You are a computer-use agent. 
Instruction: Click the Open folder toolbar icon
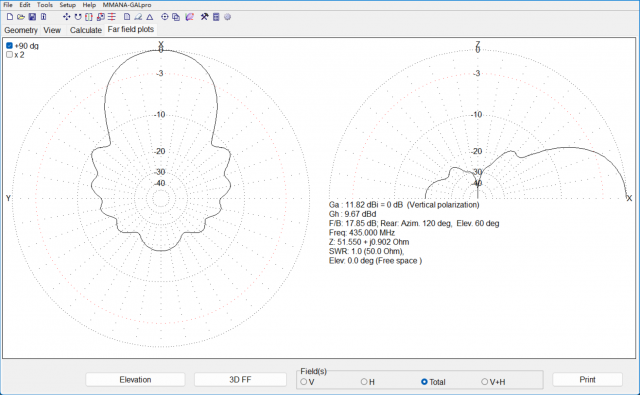pos(21,17)
